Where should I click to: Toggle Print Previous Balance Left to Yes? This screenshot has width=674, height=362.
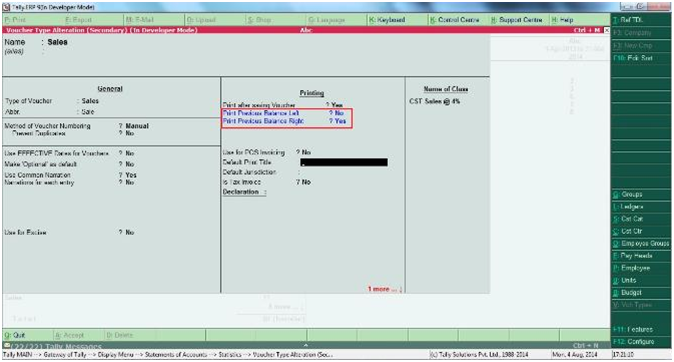(x=339, y=113)
